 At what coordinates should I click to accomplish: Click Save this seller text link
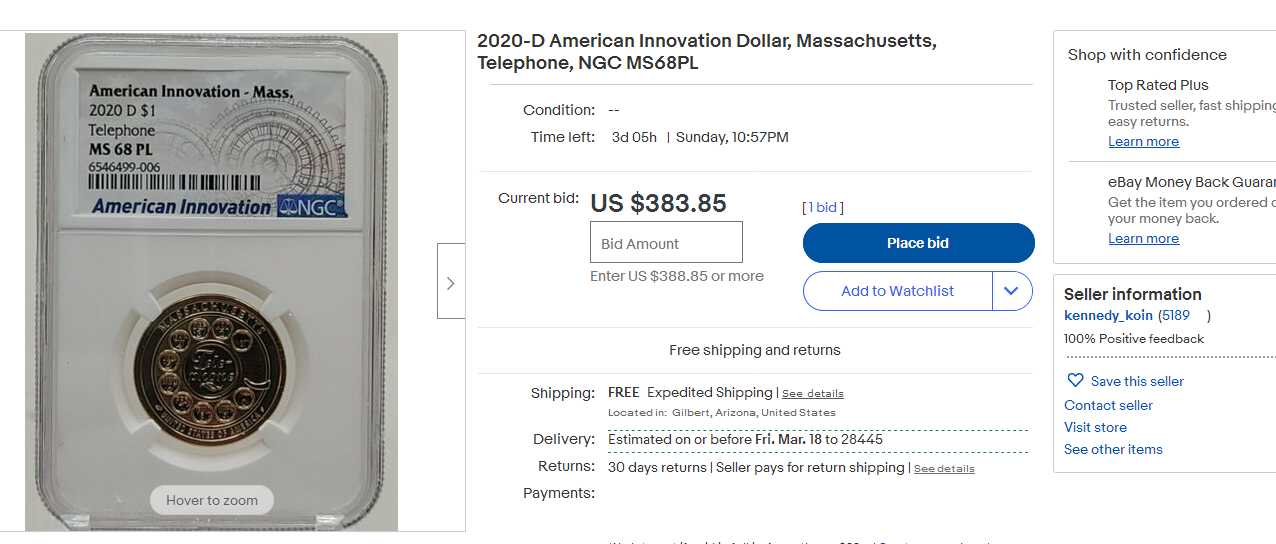[1137, 381]
